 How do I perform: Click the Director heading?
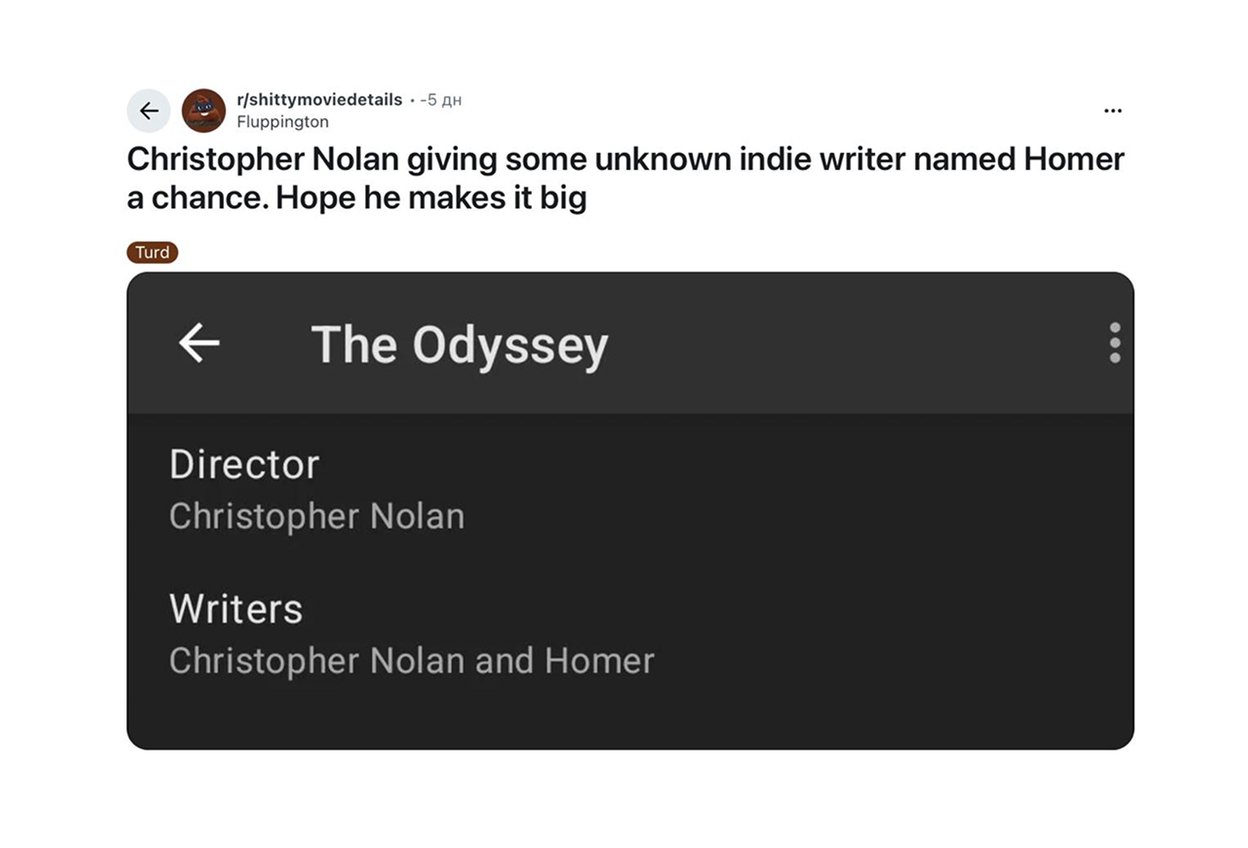point(244,464)
